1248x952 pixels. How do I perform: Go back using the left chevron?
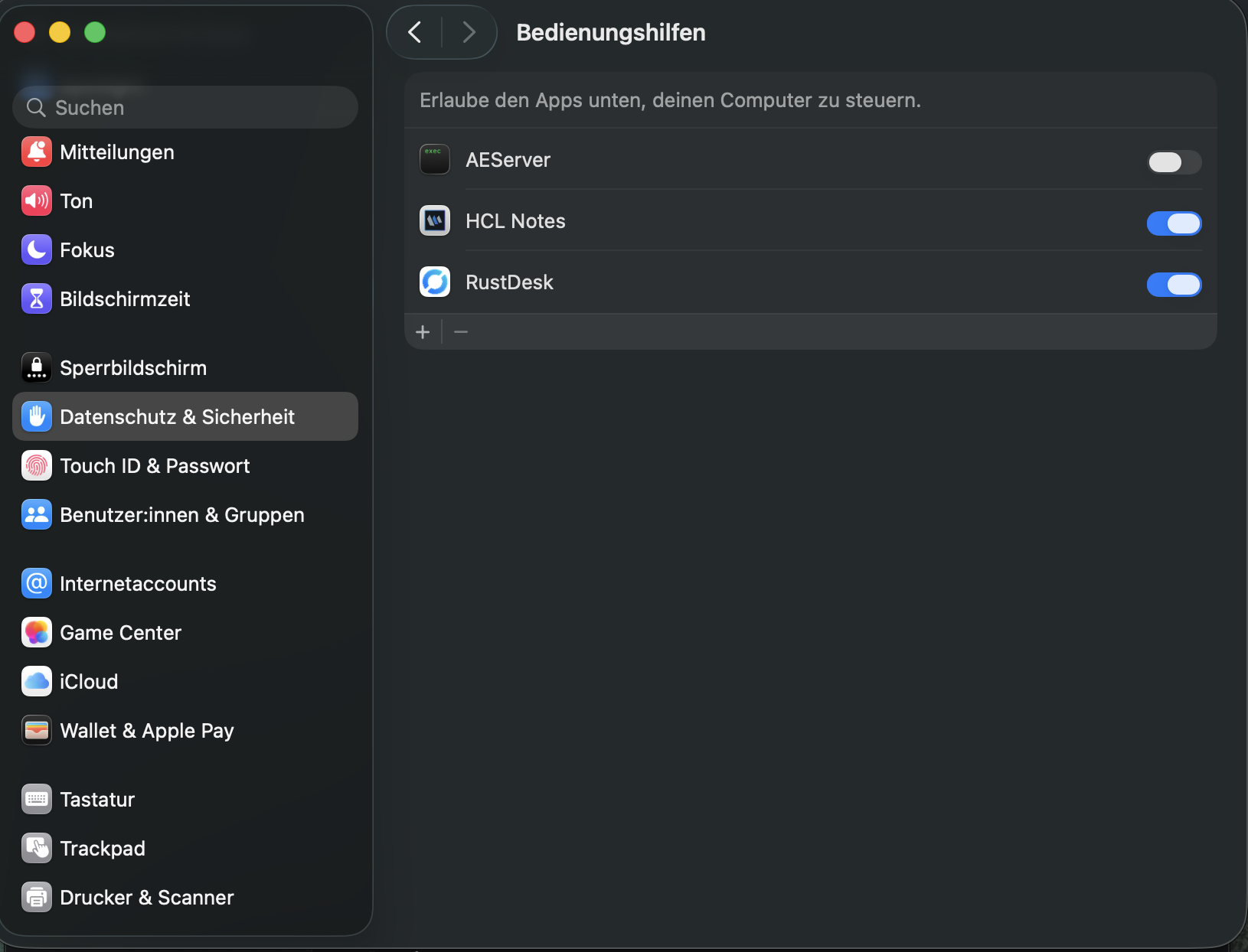[x=415, y=32]
